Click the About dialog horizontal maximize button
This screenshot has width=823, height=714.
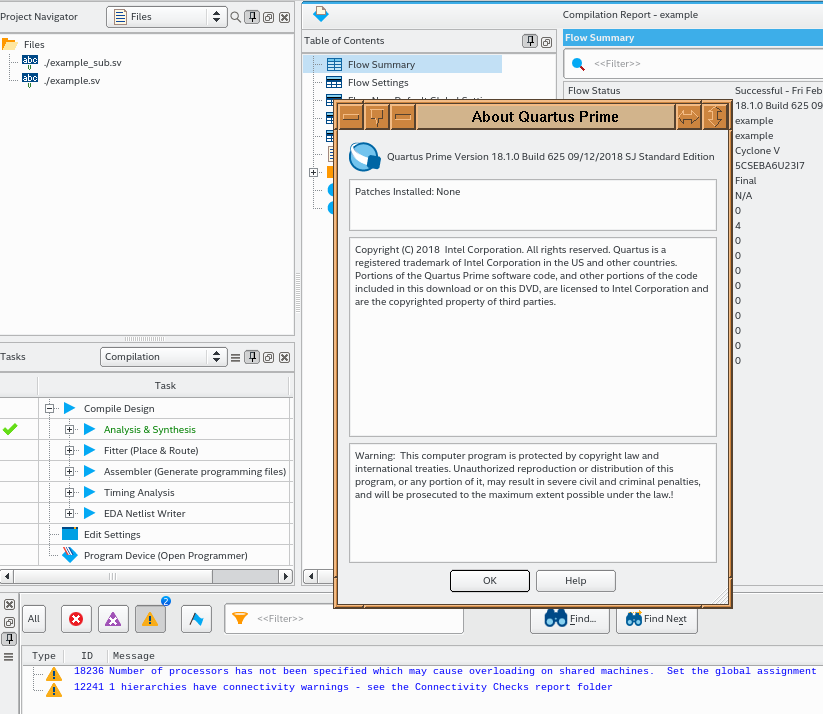tap(688, 117)
